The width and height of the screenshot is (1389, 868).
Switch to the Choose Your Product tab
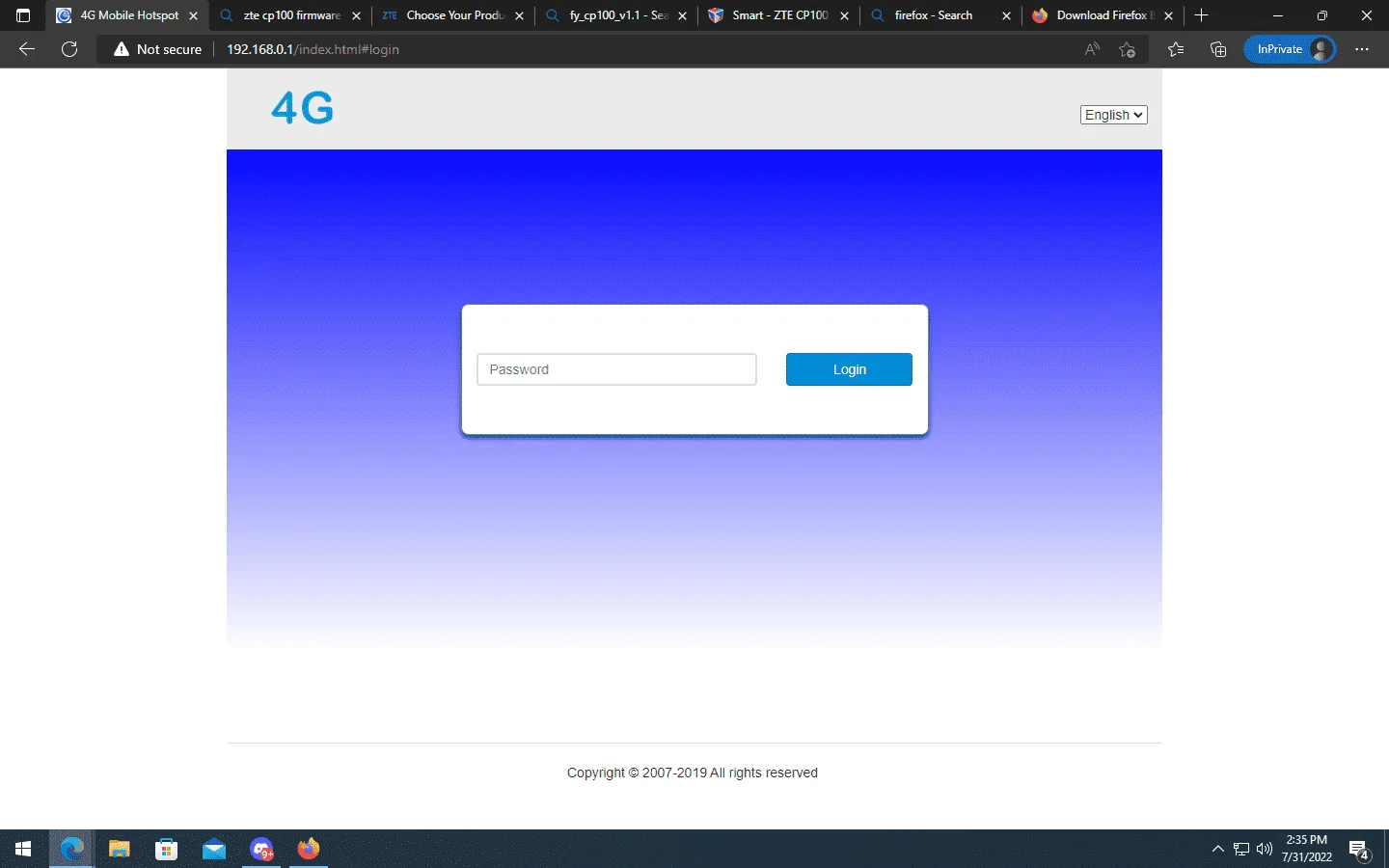453,15
